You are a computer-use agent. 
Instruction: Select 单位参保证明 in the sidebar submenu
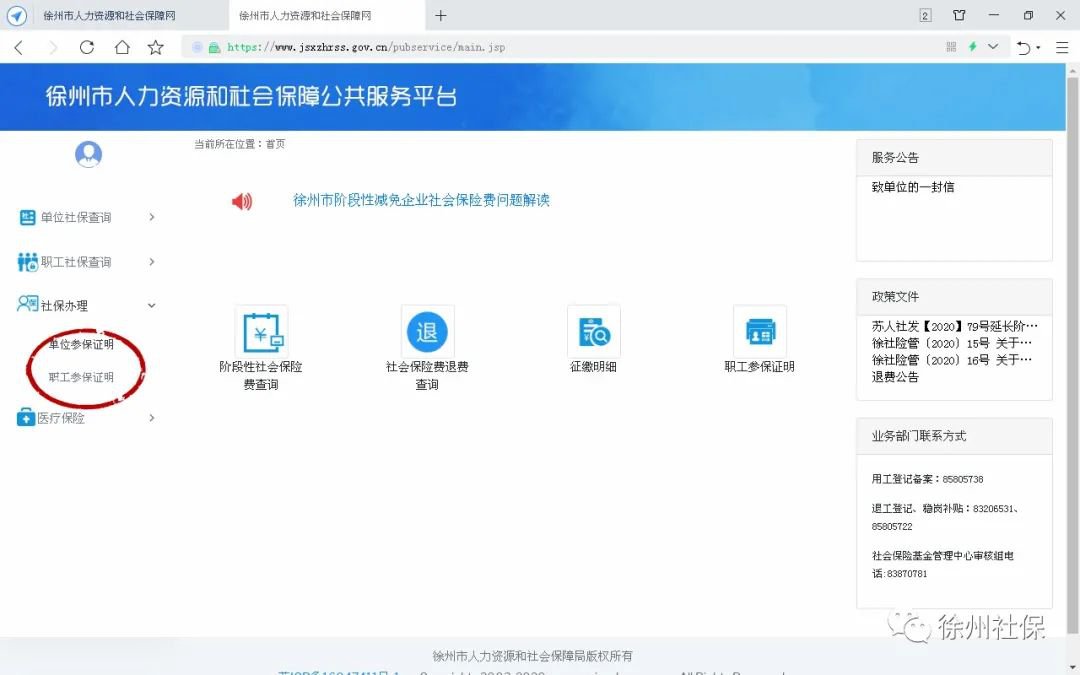point(81,345)
